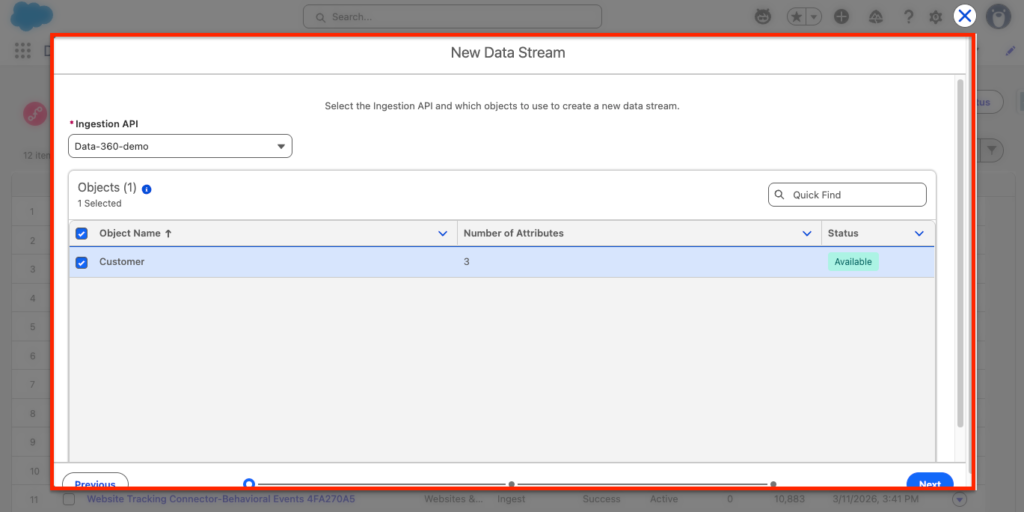Open the Status column menu chevron
This screenshot has width=1024, height=512.
(919, 234)
